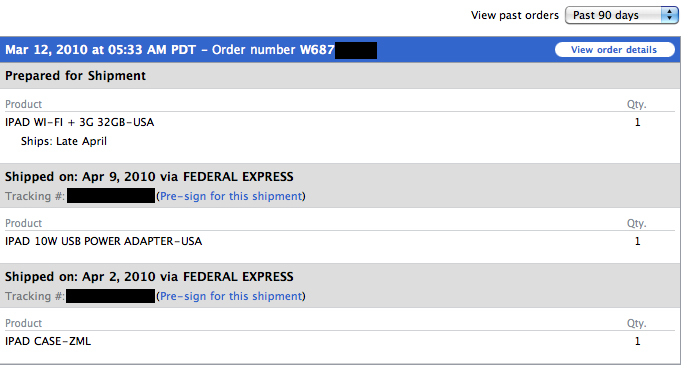Click the dropdown stepper arrows icon
Screen dimensions: 694x373
(670, 15)
